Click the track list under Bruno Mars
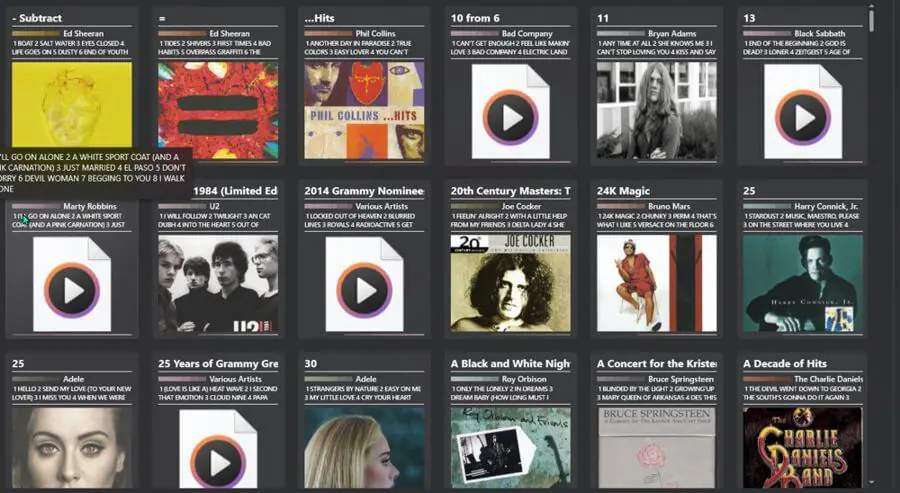Image resolution: width=900 pixels, height=493 pixels. coord(657,220)
